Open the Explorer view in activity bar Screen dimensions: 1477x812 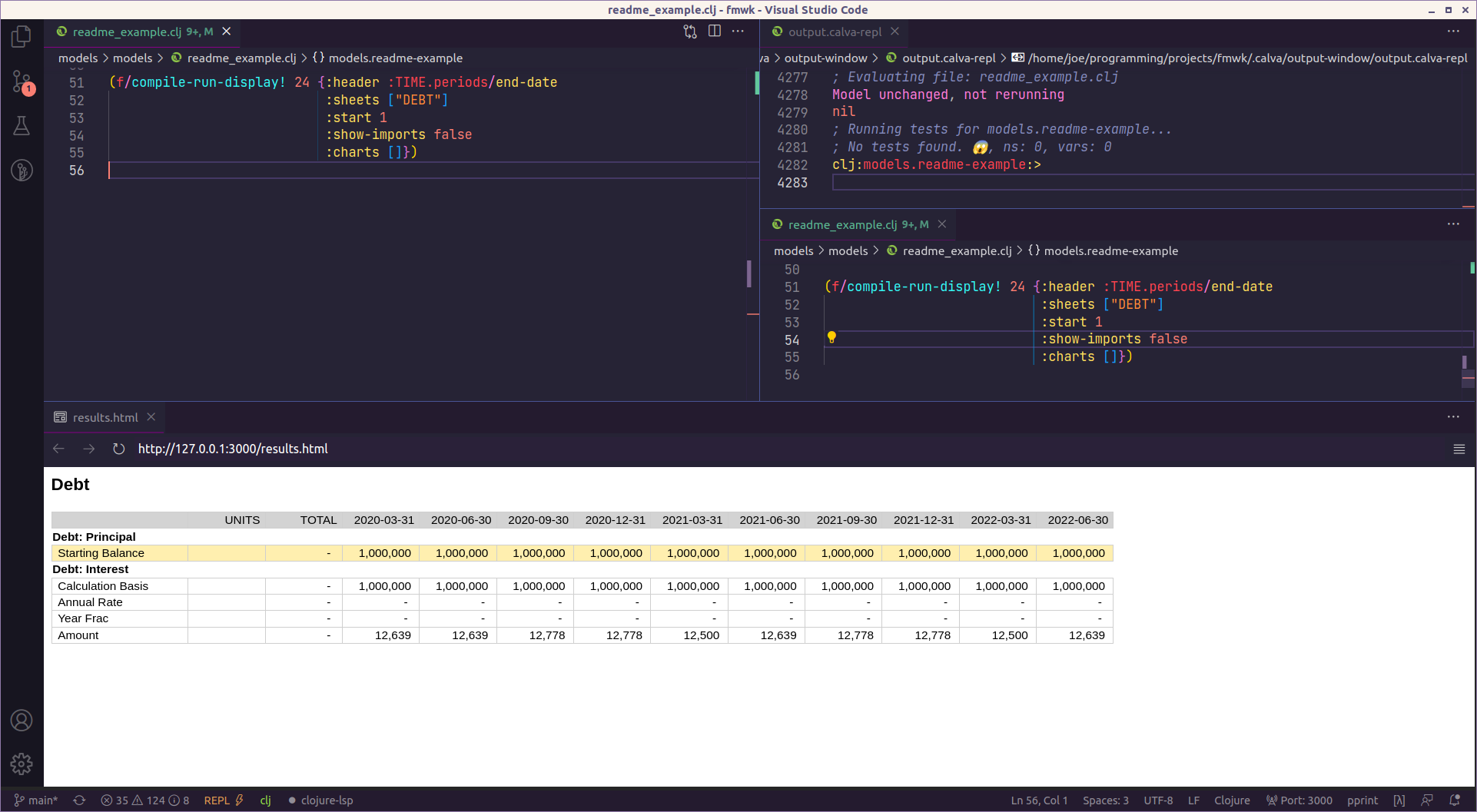click(22, 36)
